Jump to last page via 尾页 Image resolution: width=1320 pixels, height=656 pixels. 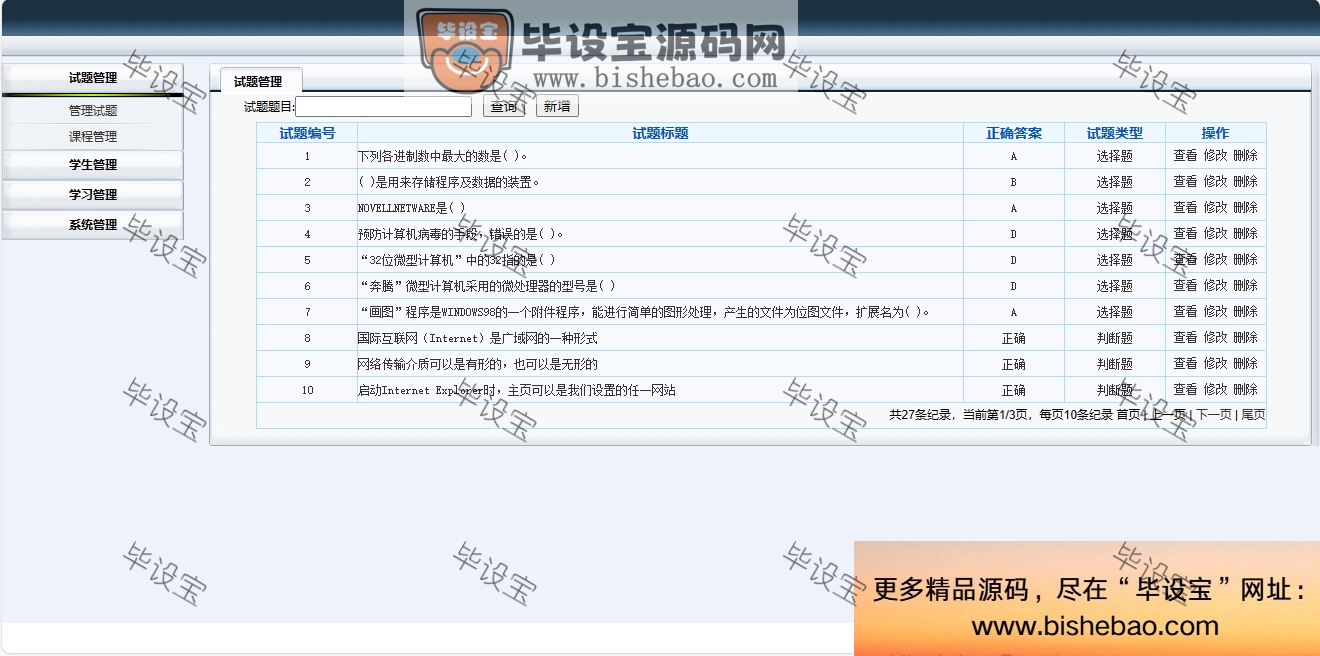pyautogui.click(x=1253, y=415)
